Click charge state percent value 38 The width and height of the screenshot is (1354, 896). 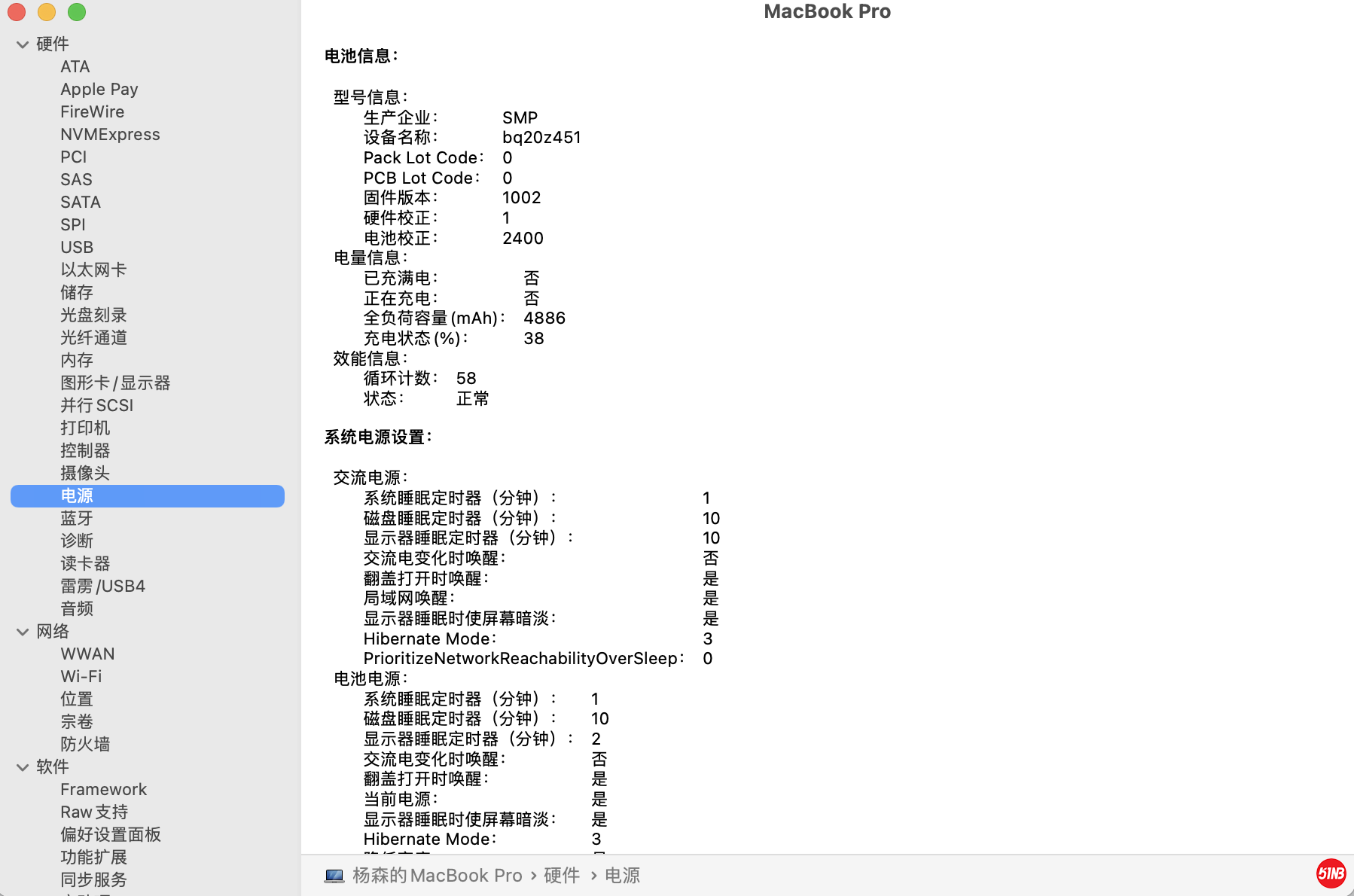click(x=534, y=339)
